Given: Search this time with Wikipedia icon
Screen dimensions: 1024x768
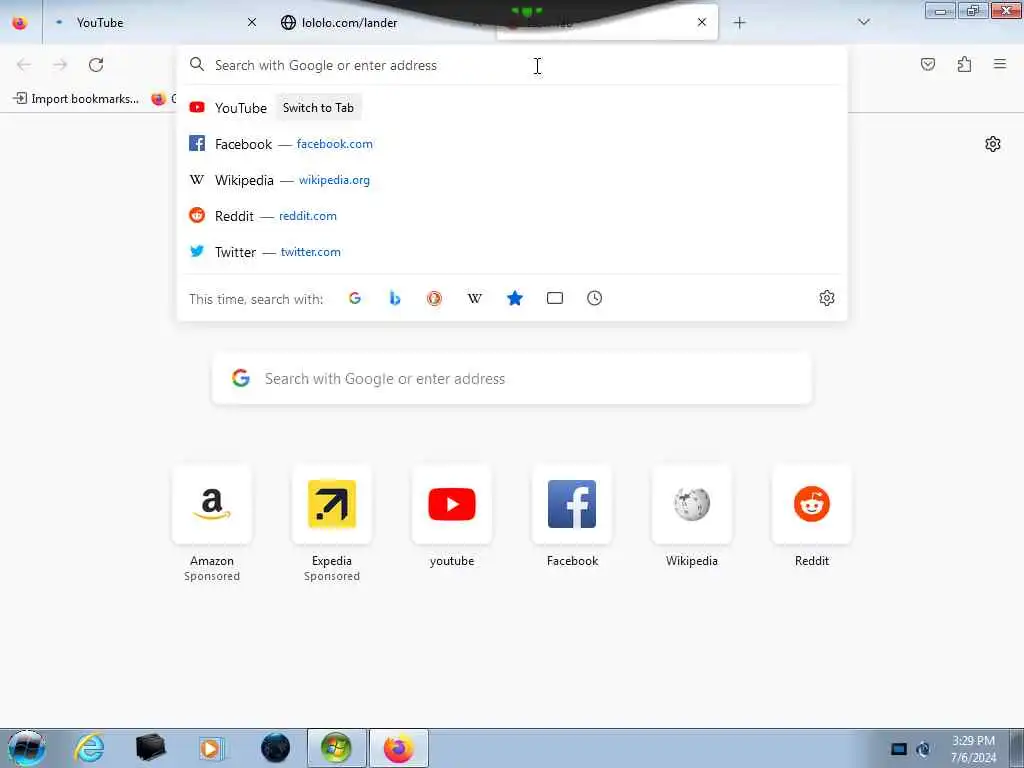Looking at the screenshot, I should point(475,298).
